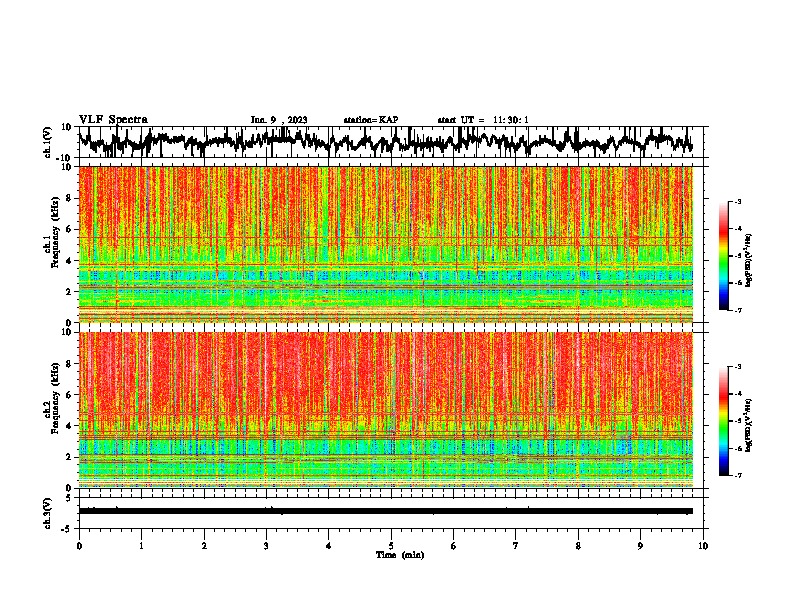Click inside the ch.1 spectrogram panel
Viewport: 792px width, 612px height.
pyautogui.click(x=386, y=244)
